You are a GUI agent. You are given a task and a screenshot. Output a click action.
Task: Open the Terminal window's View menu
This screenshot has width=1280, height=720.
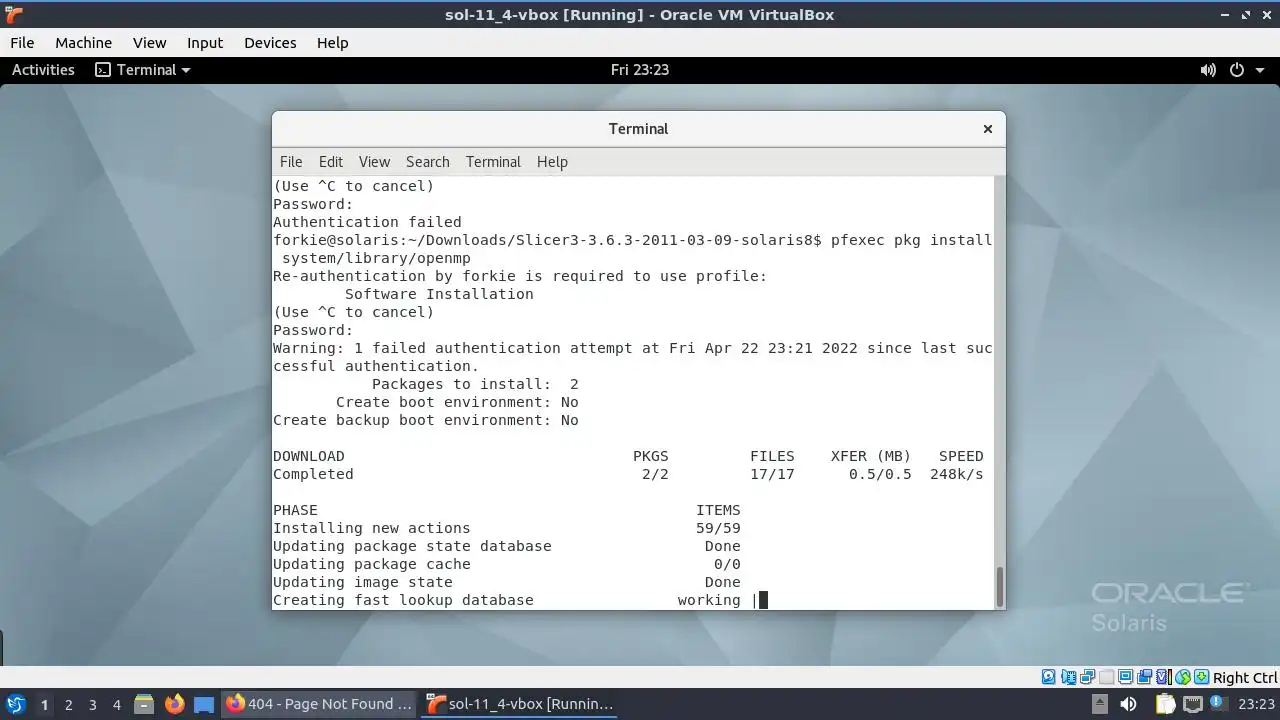[x=374, y=162]
